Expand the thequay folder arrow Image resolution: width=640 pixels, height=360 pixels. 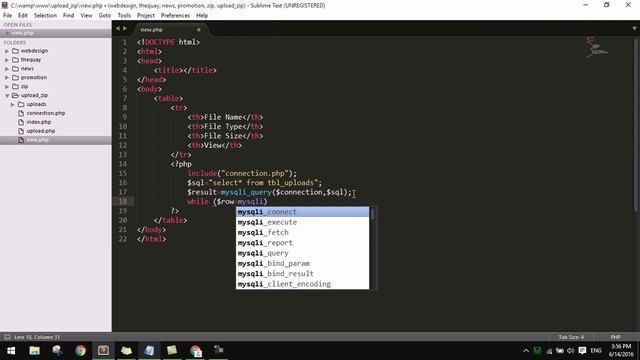point(7,60)
